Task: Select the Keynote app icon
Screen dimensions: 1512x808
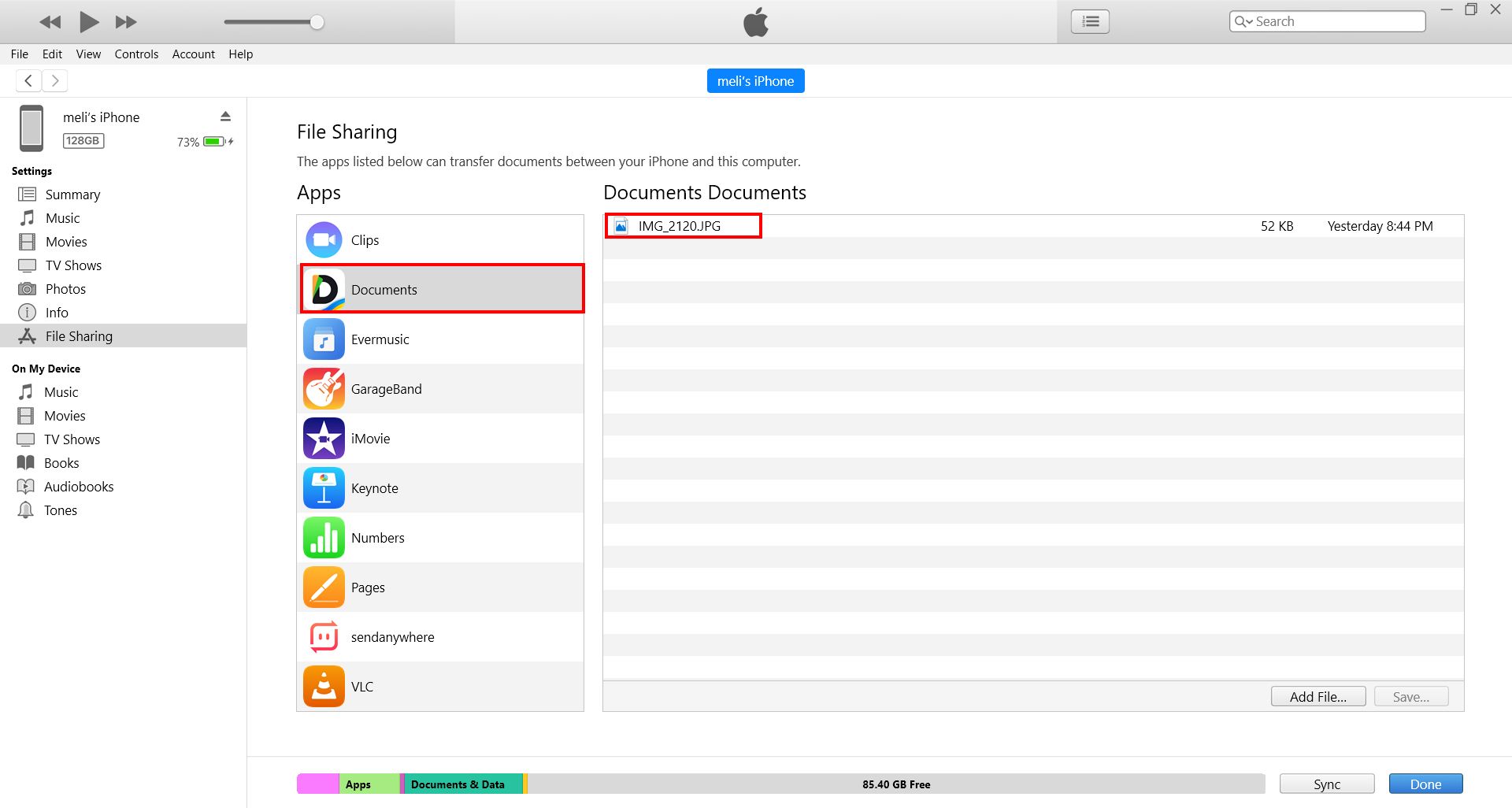Action: (324, 488)
